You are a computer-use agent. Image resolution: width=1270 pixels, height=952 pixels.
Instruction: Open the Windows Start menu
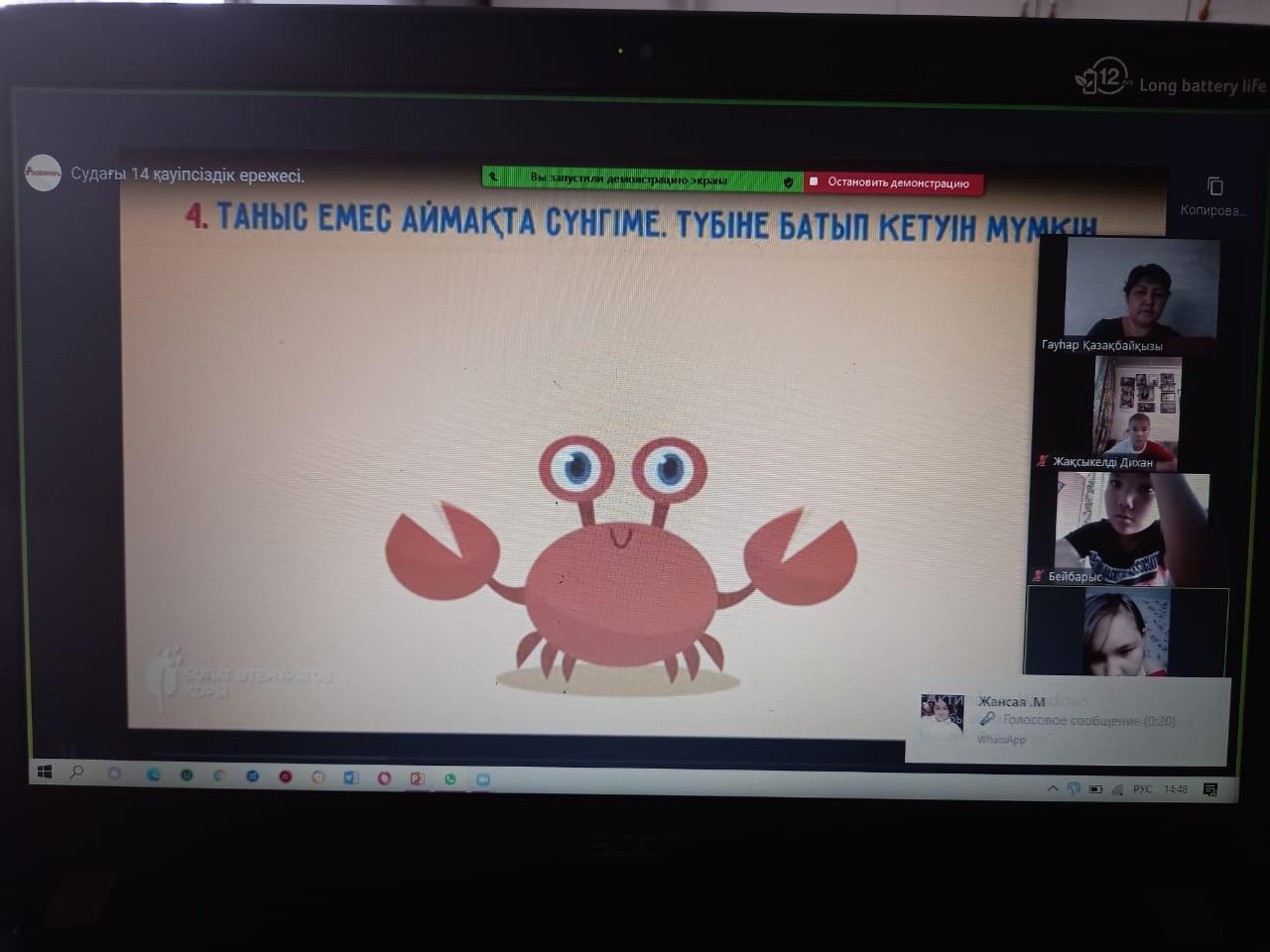tap(44, 772)
